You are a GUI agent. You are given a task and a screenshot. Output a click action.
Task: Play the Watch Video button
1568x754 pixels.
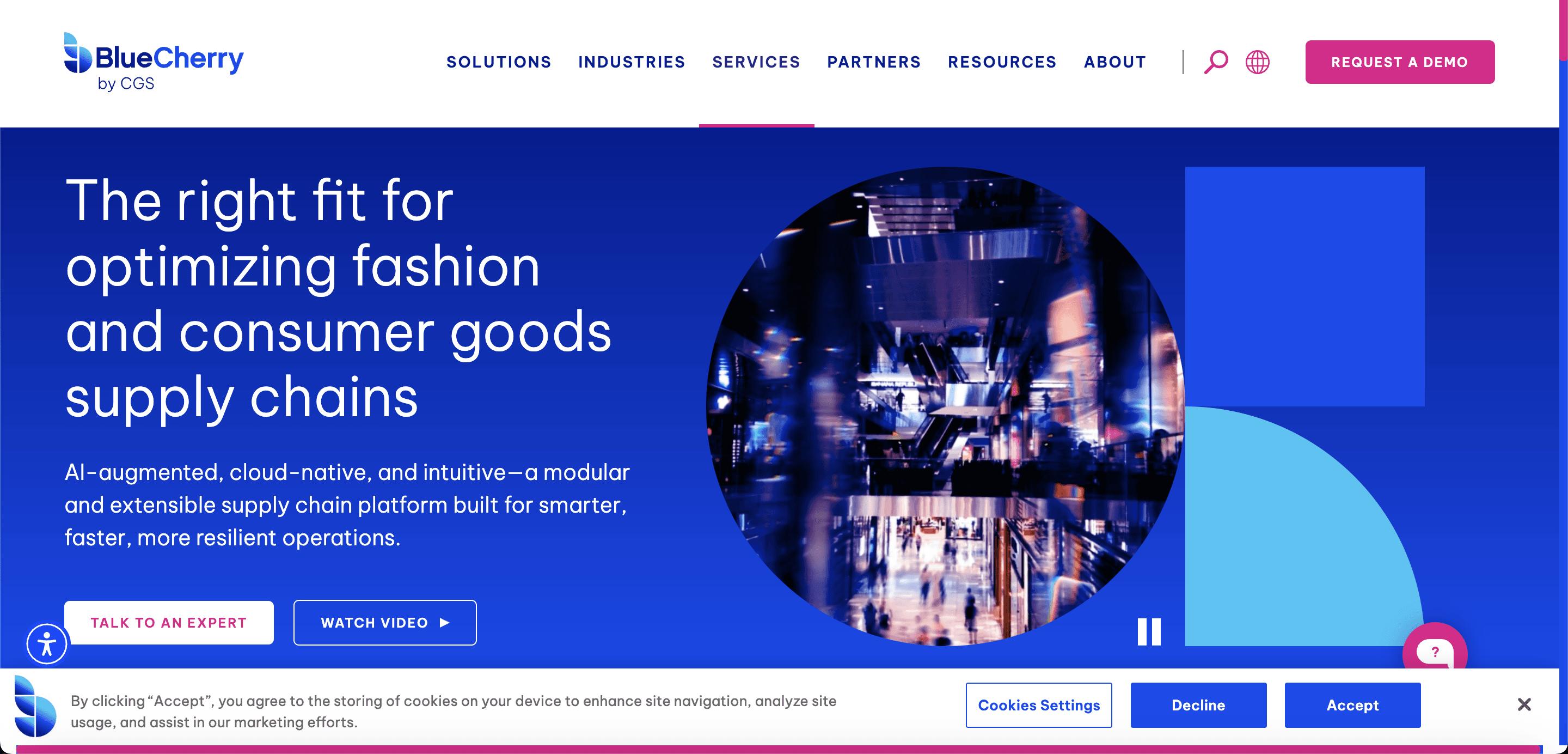point(385,623)
